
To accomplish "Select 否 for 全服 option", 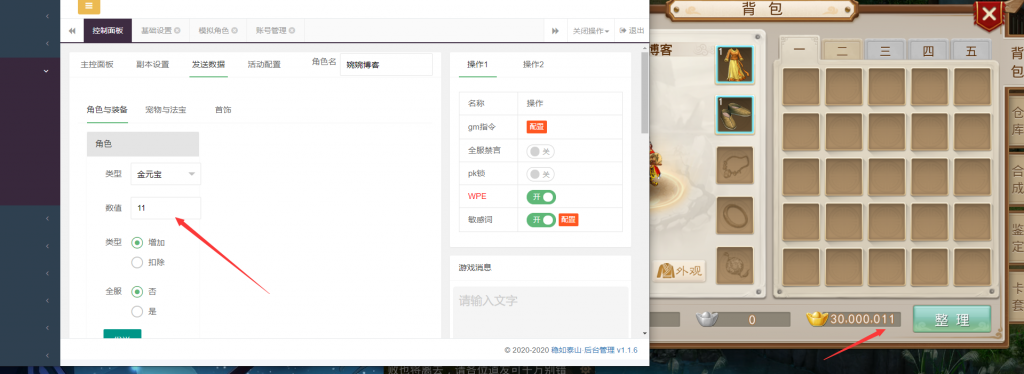I will [137, 292].
